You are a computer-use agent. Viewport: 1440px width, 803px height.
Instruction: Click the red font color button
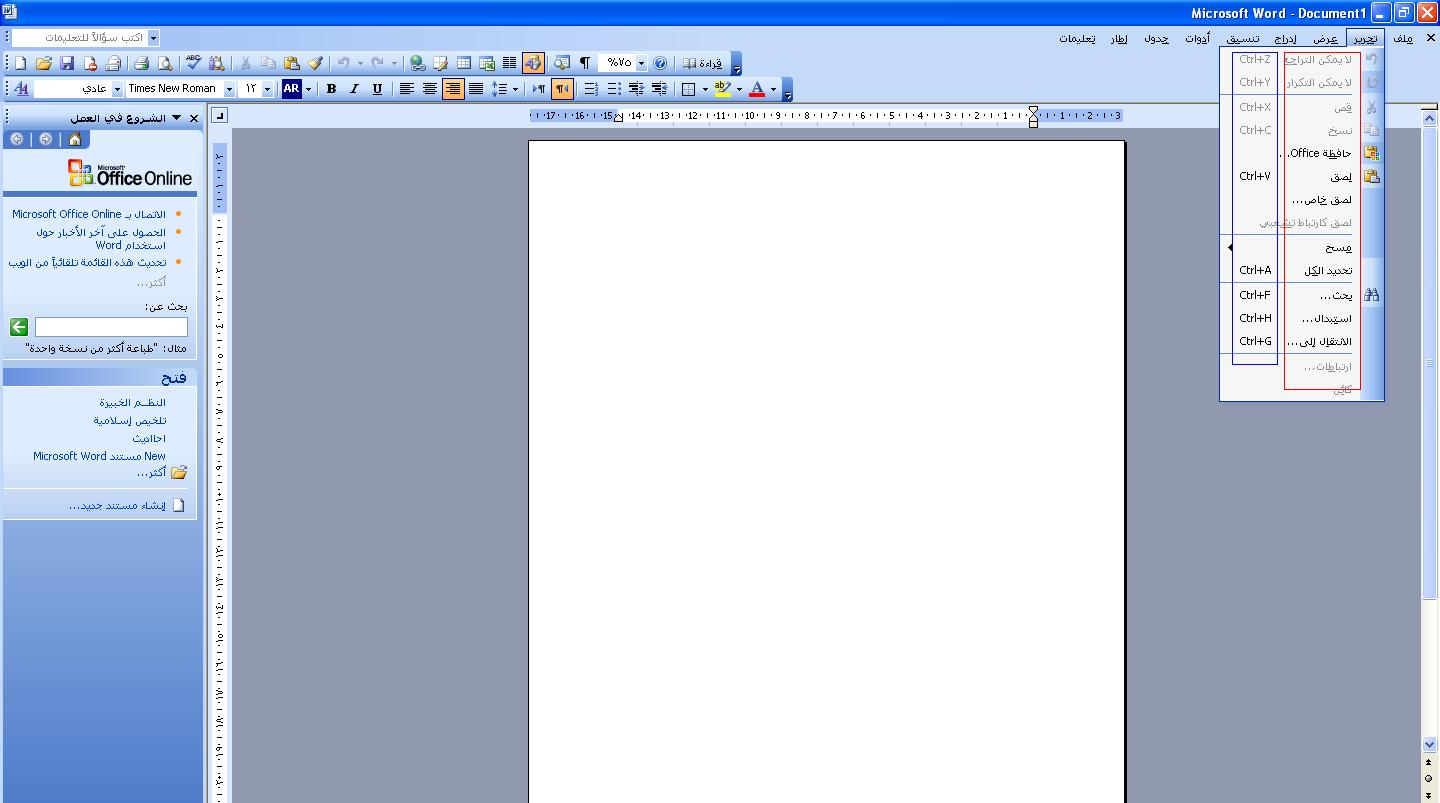[756, 89]
